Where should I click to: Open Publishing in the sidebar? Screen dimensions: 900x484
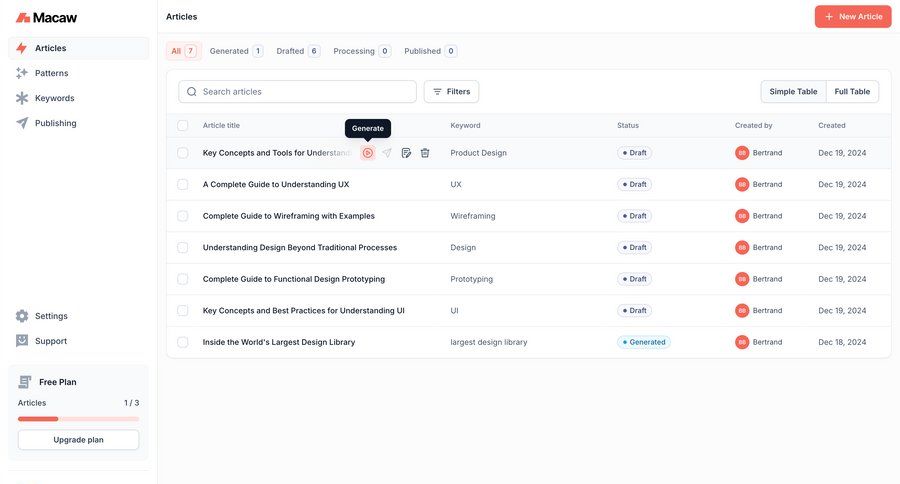(79, 123)
